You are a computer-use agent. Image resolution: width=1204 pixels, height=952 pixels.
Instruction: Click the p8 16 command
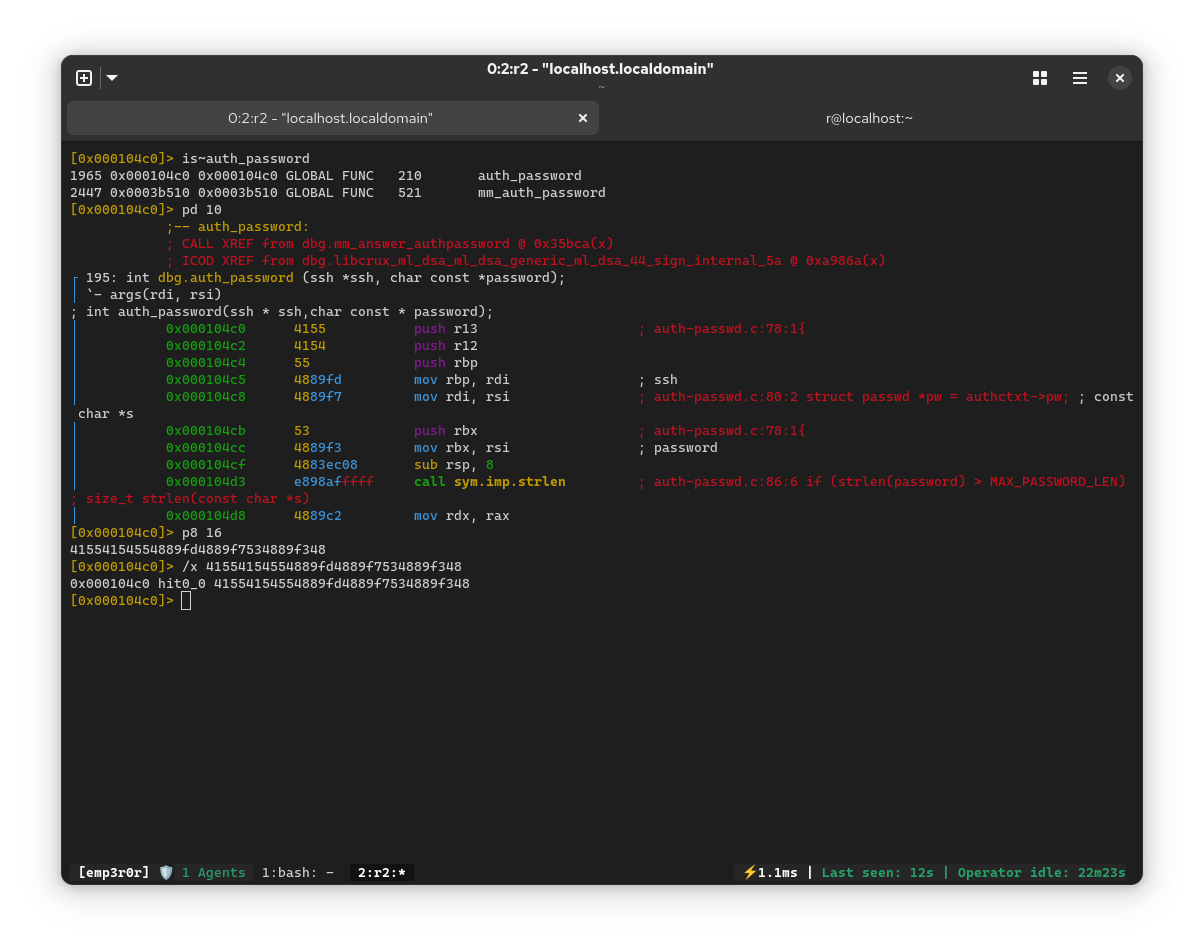(x=202, y=533)
